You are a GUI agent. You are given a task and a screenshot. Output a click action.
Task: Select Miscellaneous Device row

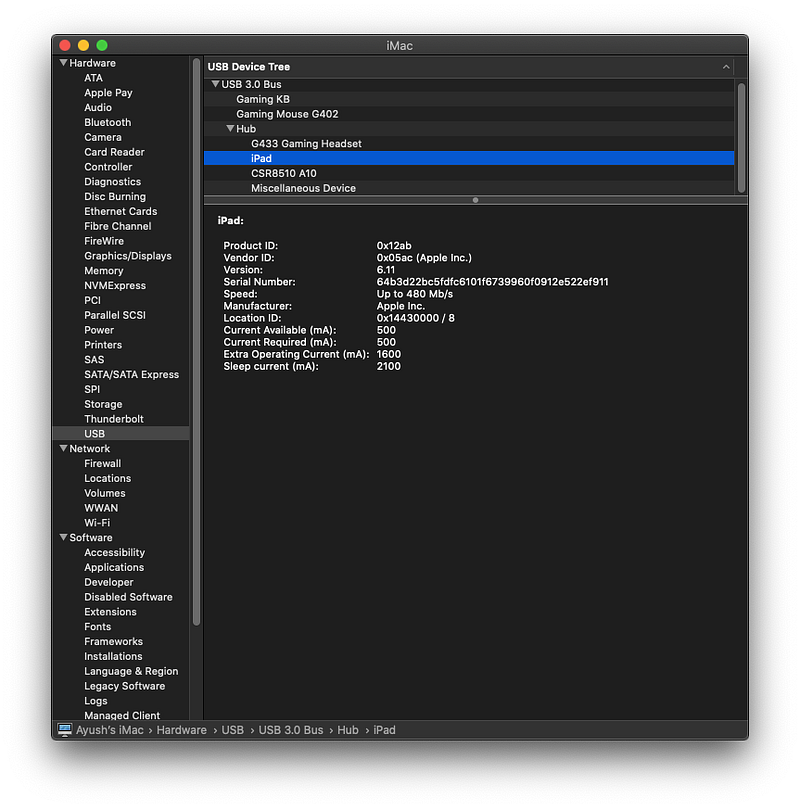tap(469, 188)
